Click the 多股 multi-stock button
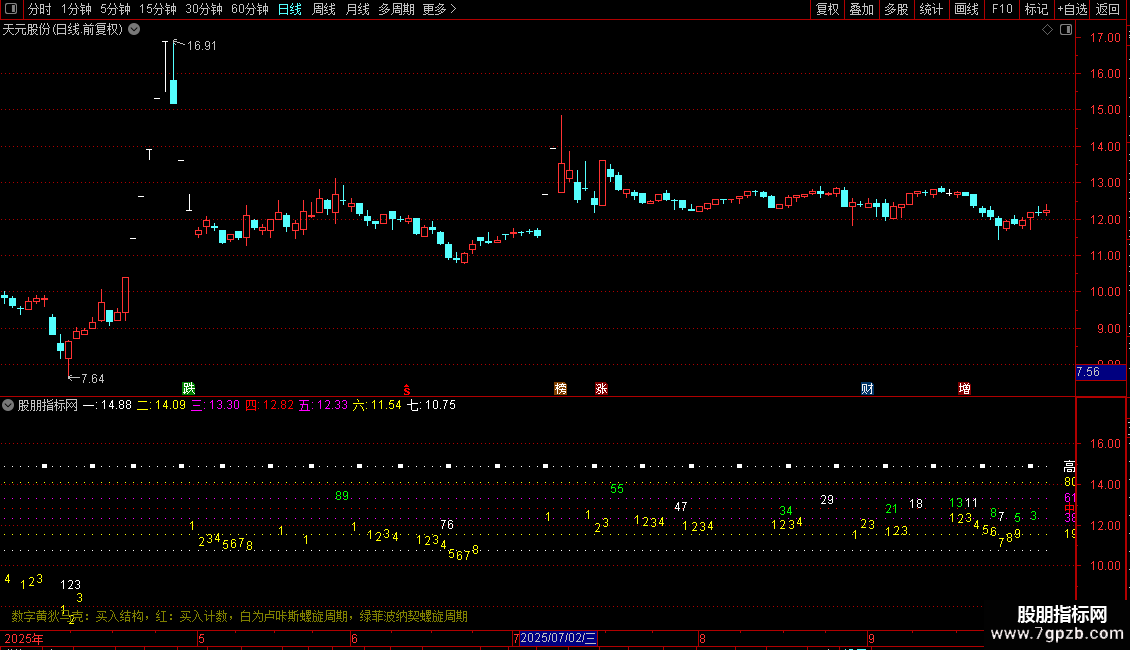The width and height of the screenshot is (1130, 650). [897, 9]
